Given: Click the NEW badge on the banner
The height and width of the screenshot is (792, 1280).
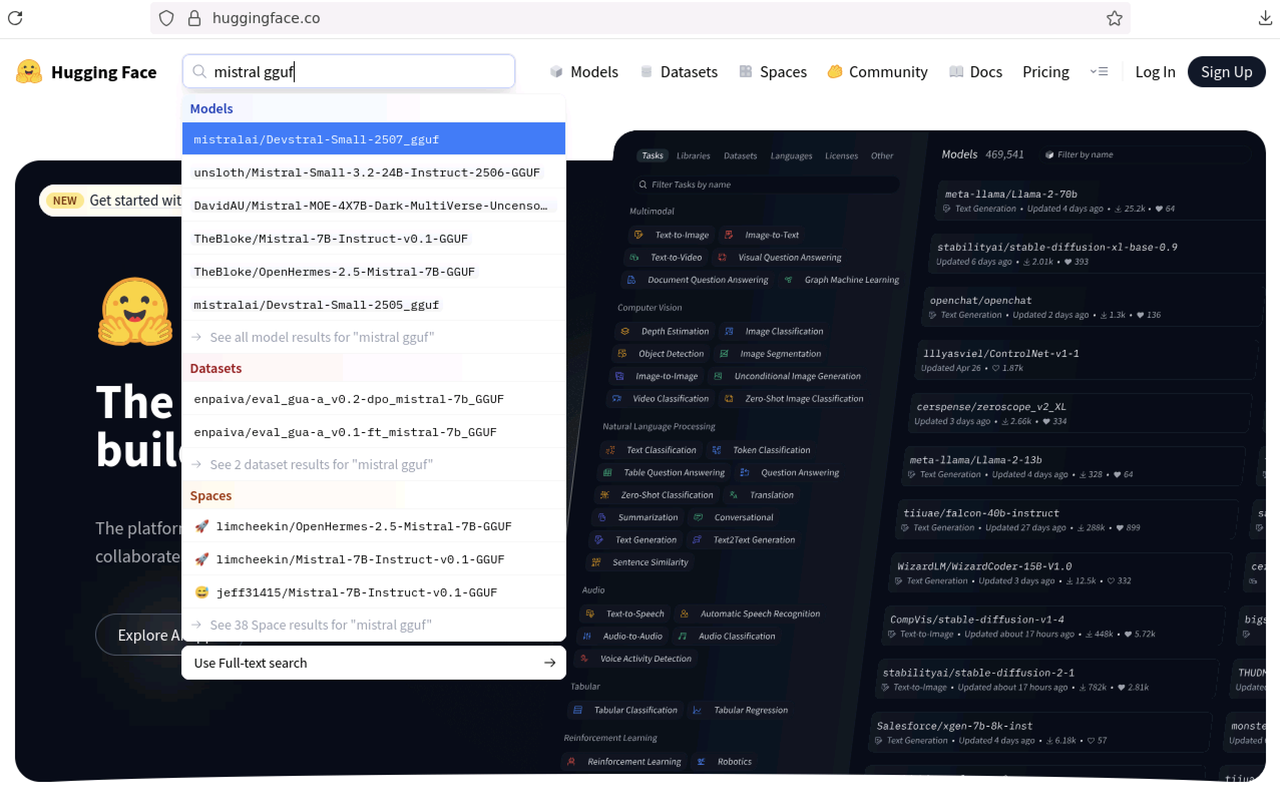Looking at the screenshot, I should point(65,200).
